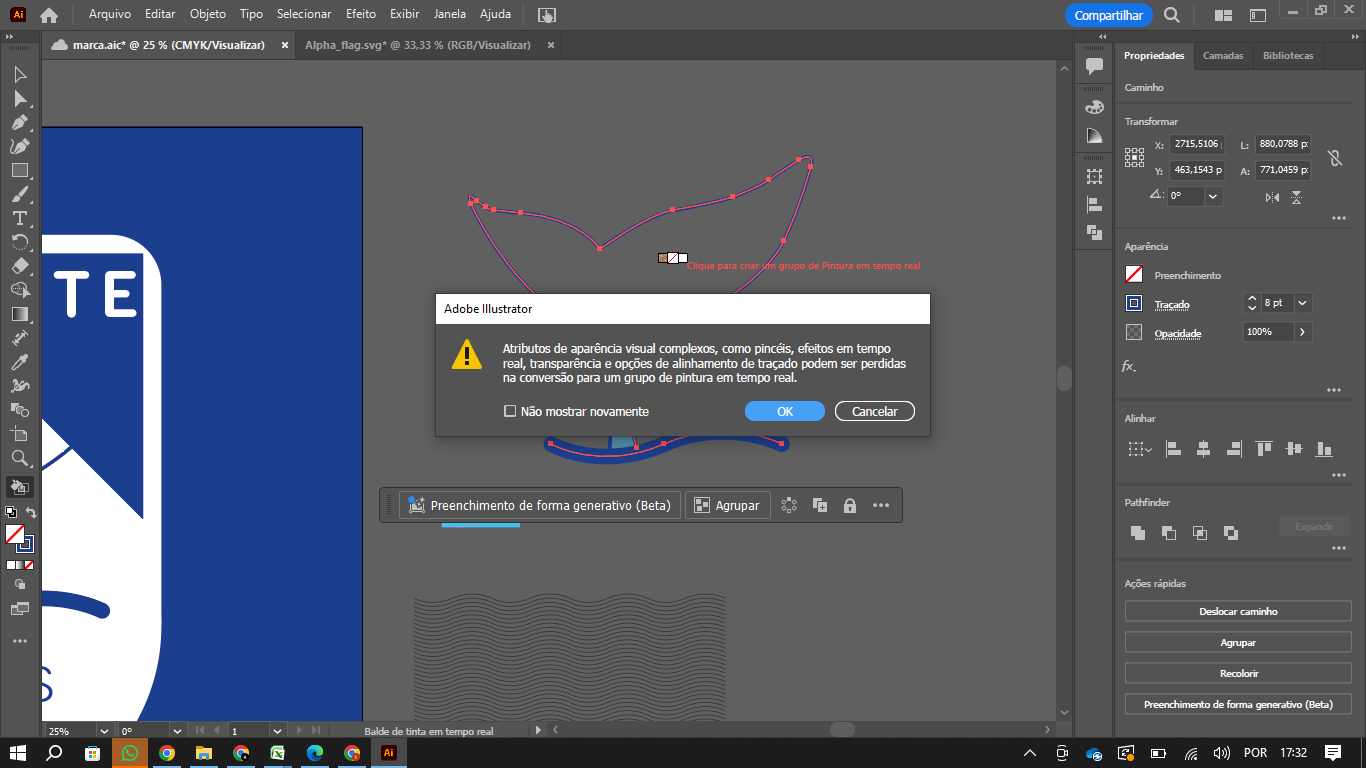Select the Type tool
Image resolution: width=1366 pixels, height=768 pixels.
[20, 219]
